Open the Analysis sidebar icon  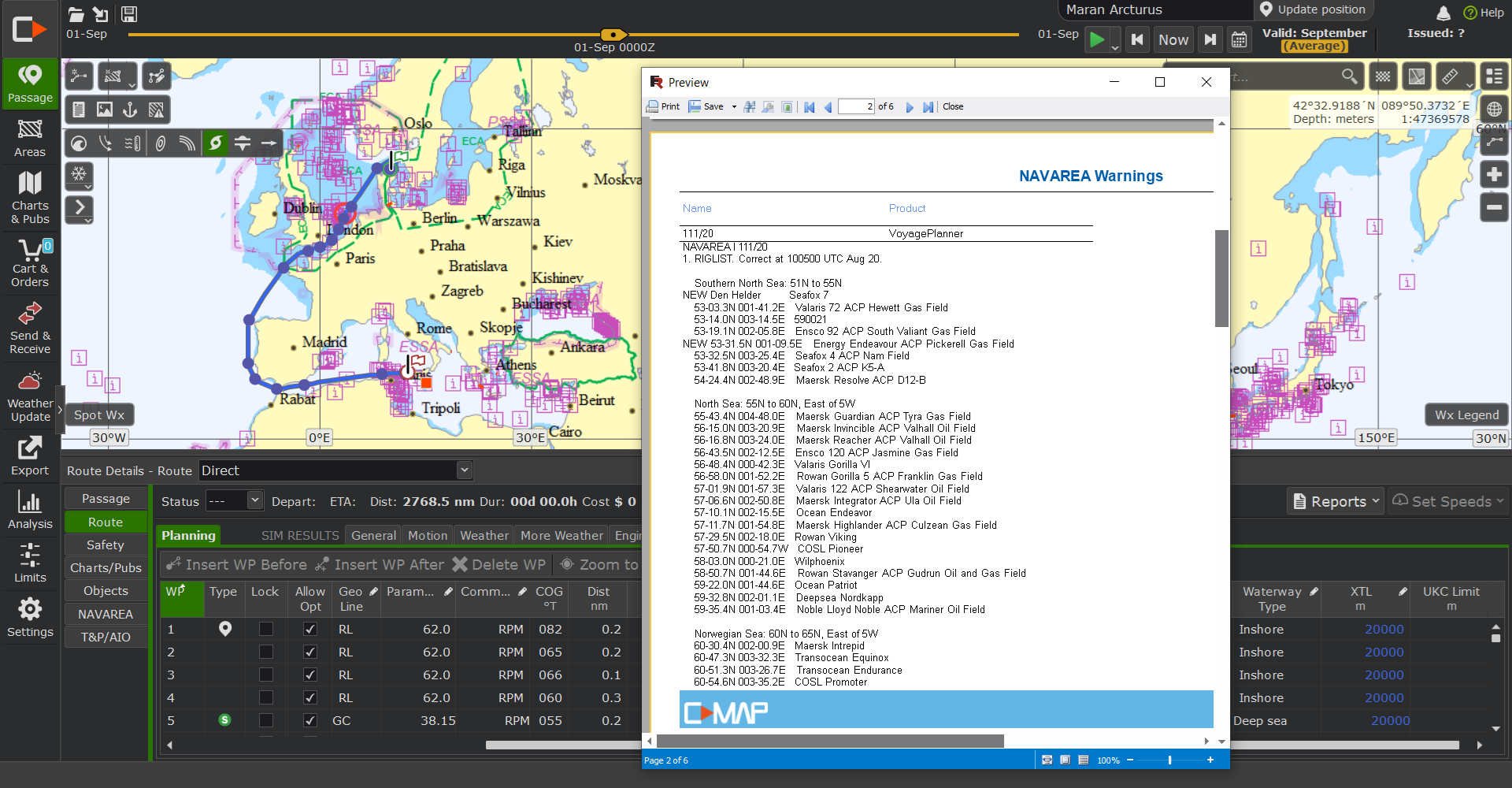click(30, 509)
